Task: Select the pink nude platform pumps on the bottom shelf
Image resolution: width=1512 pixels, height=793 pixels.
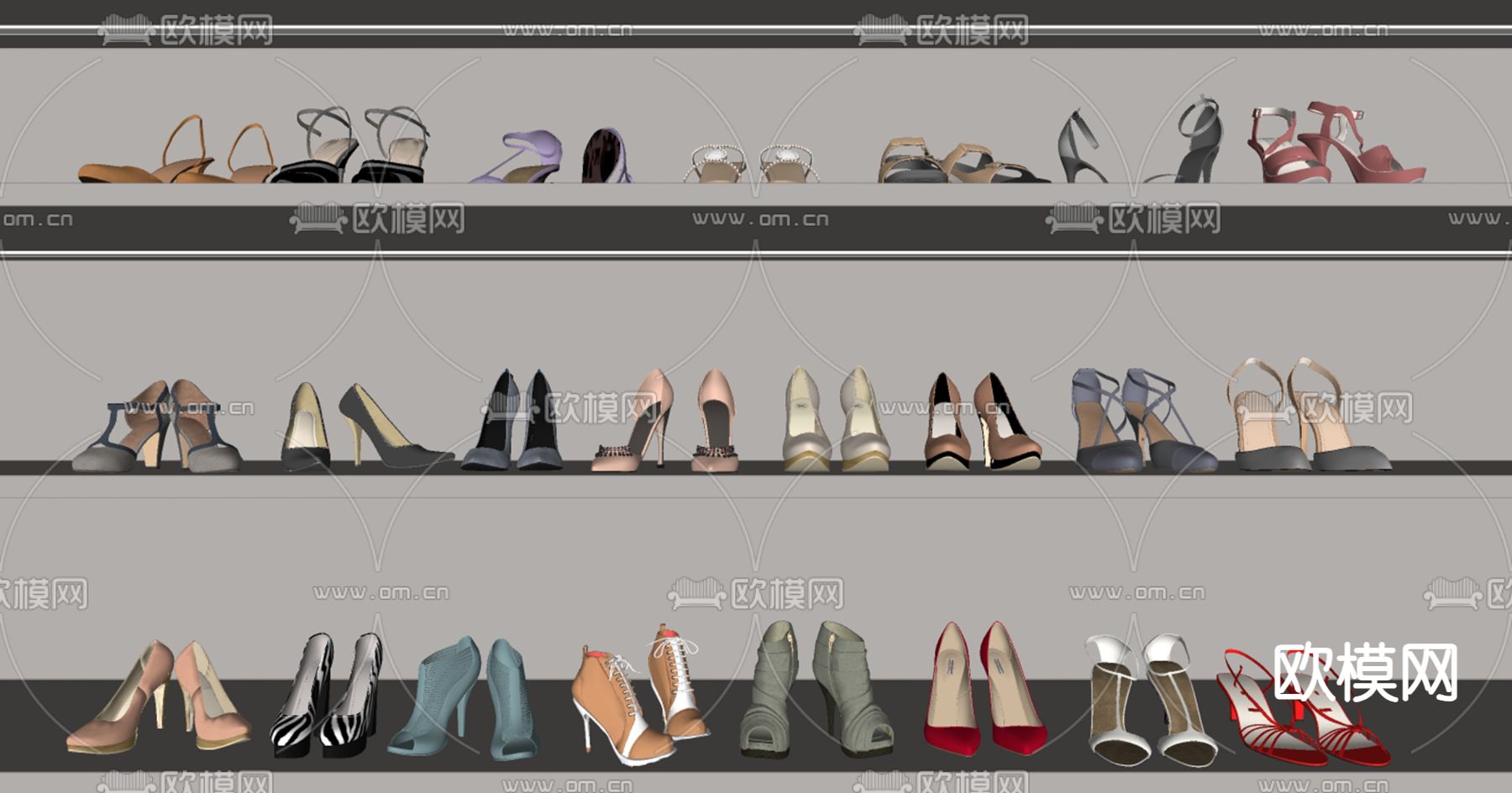Action: tap(159, 696)
